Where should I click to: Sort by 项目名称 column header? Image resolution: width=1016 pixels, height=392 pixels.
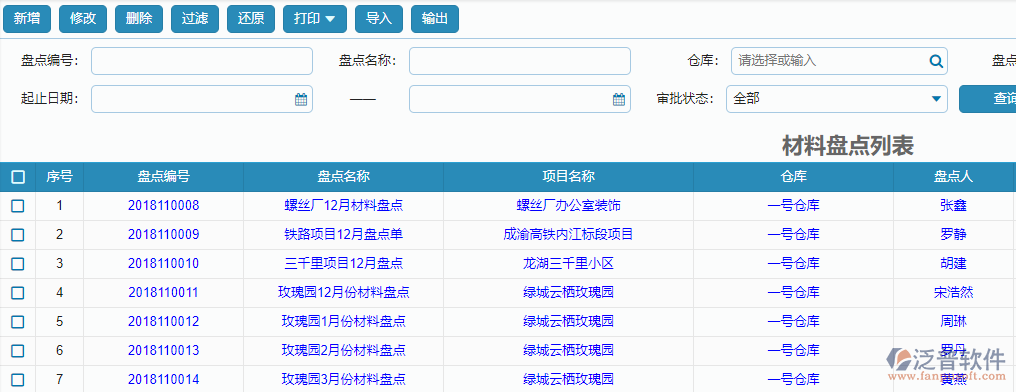point(568,177)
